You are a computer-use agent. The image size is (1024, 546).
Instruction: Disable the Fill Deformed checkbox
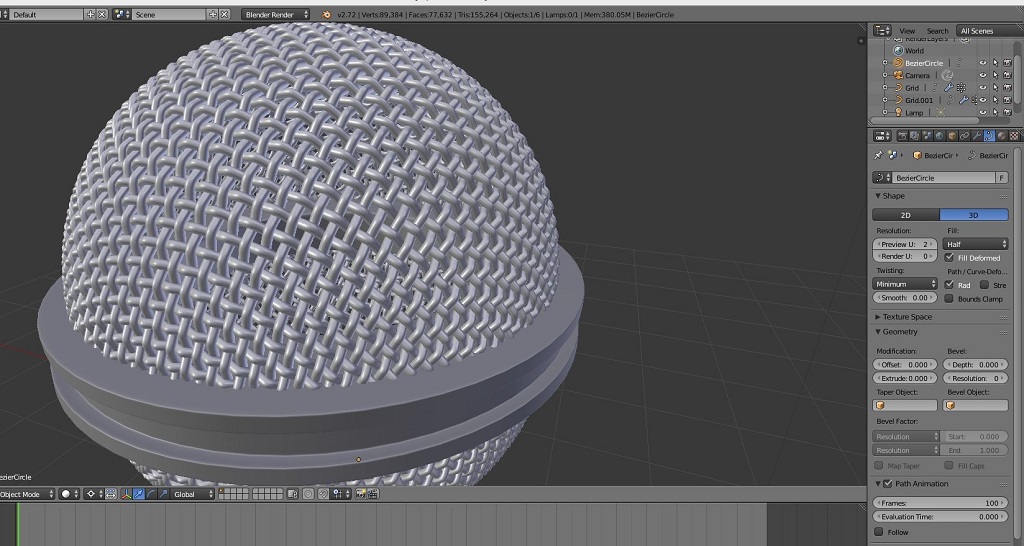coord(949,257)
